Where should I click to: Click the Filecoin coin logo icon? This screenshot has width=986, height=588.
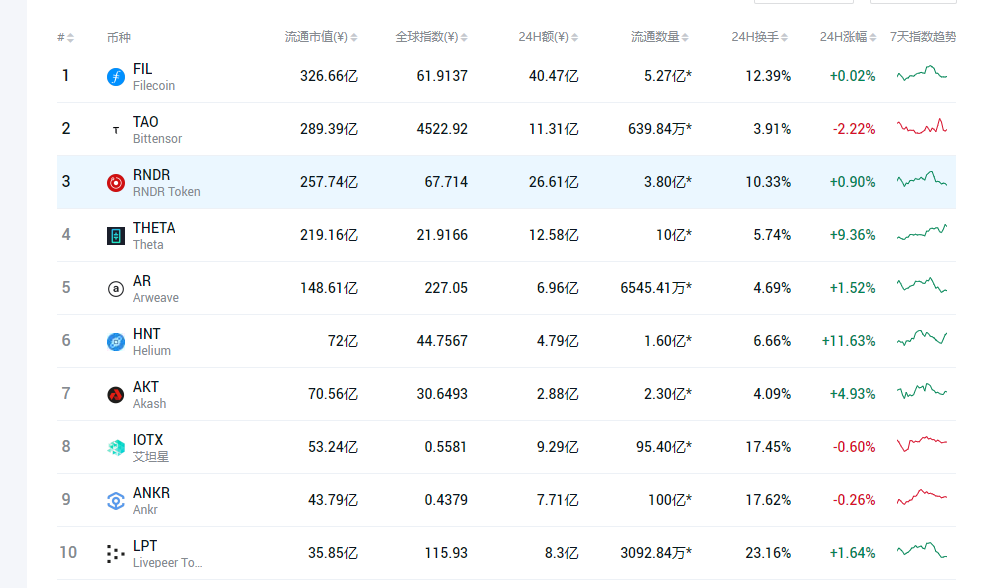116,77
